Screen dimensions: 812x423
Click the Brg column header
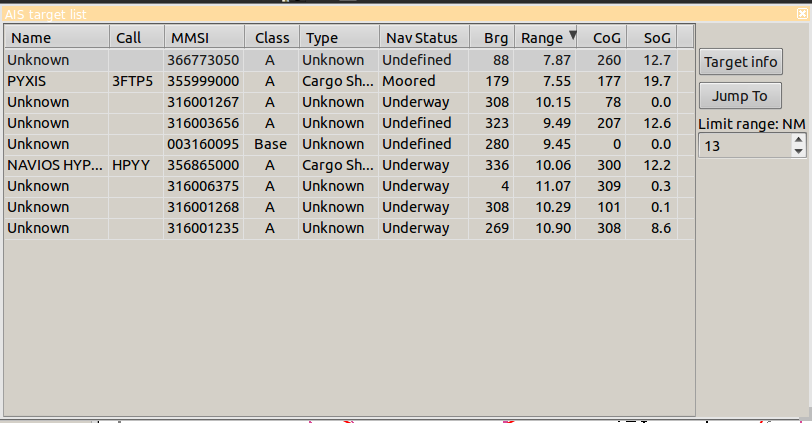[x=493, y=38]
